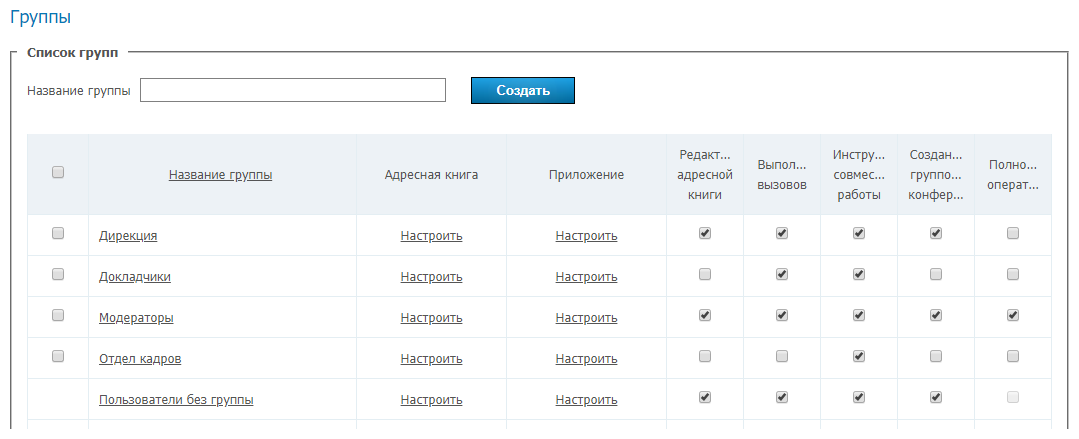Uncheck call permission for Дирекция
1079x439 pixels.
tap(782, 233)
